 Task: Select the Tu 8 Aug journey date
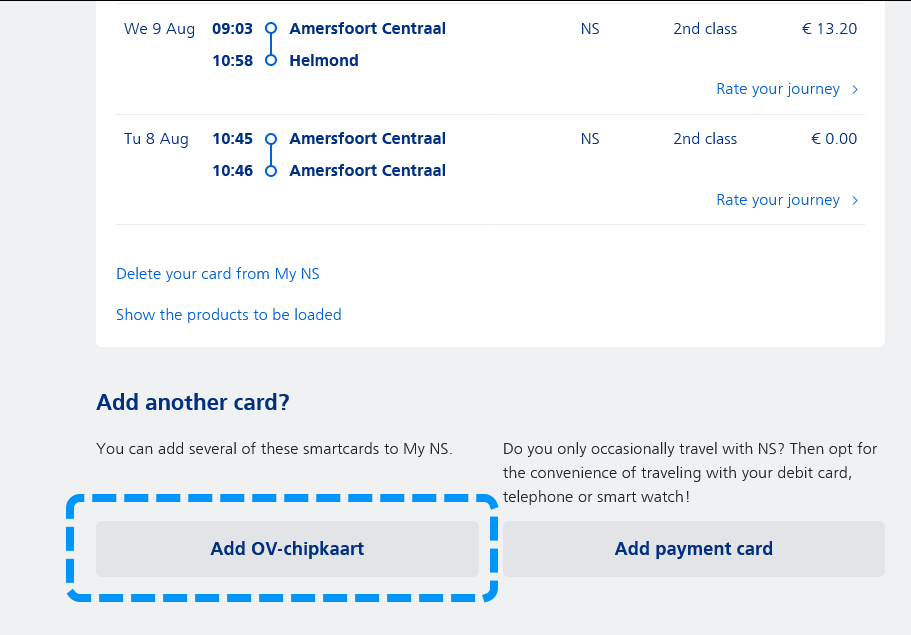point(156,139)
